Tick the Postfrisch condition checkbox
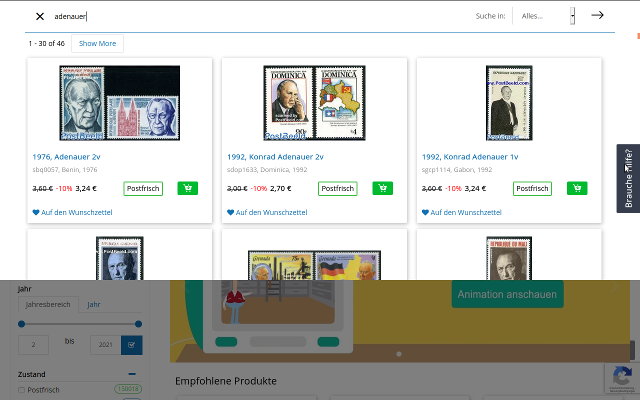This screenshot has height=400, width=640. [22, 390]
